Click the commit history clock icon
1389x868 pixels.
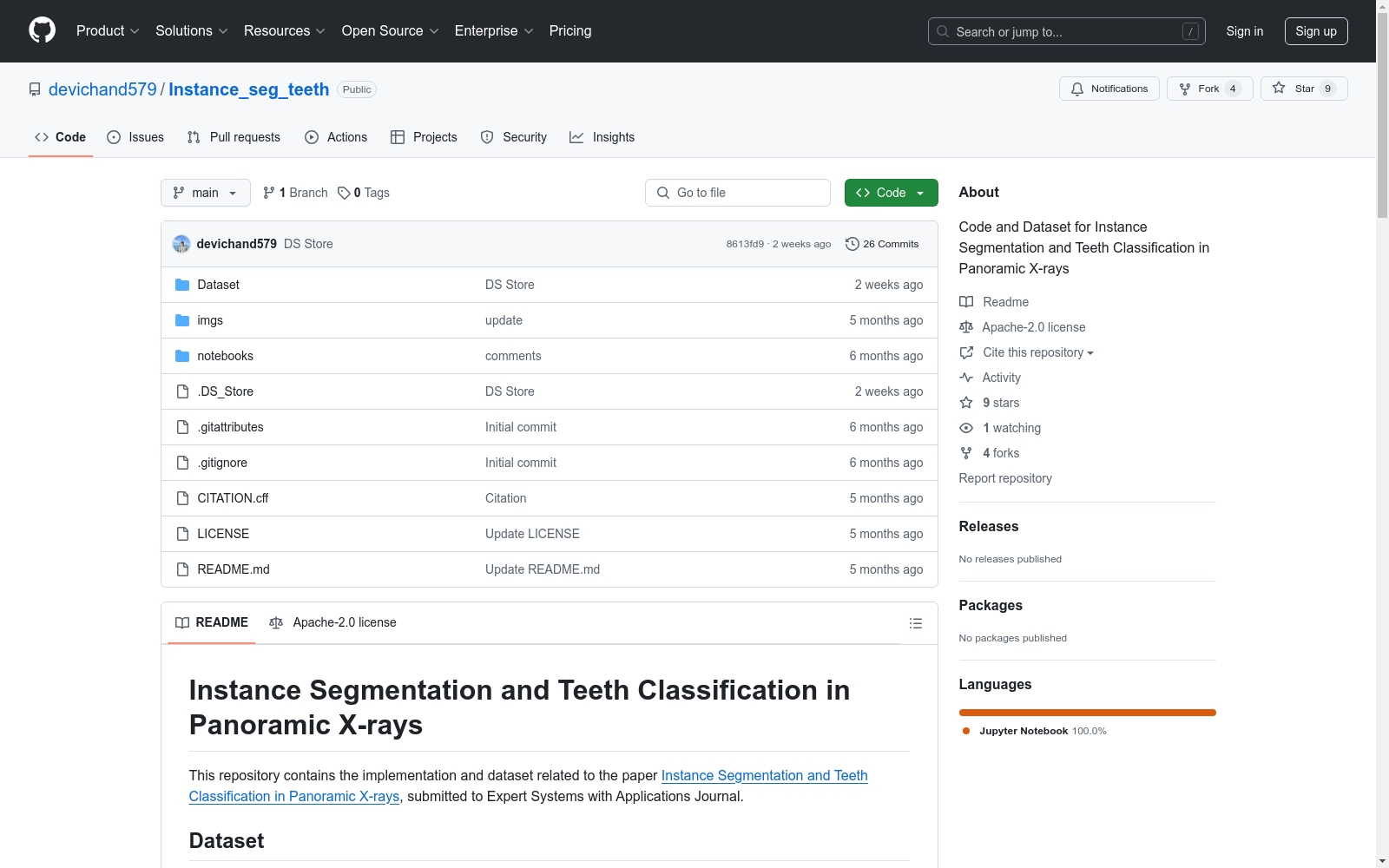coord(852,244)
